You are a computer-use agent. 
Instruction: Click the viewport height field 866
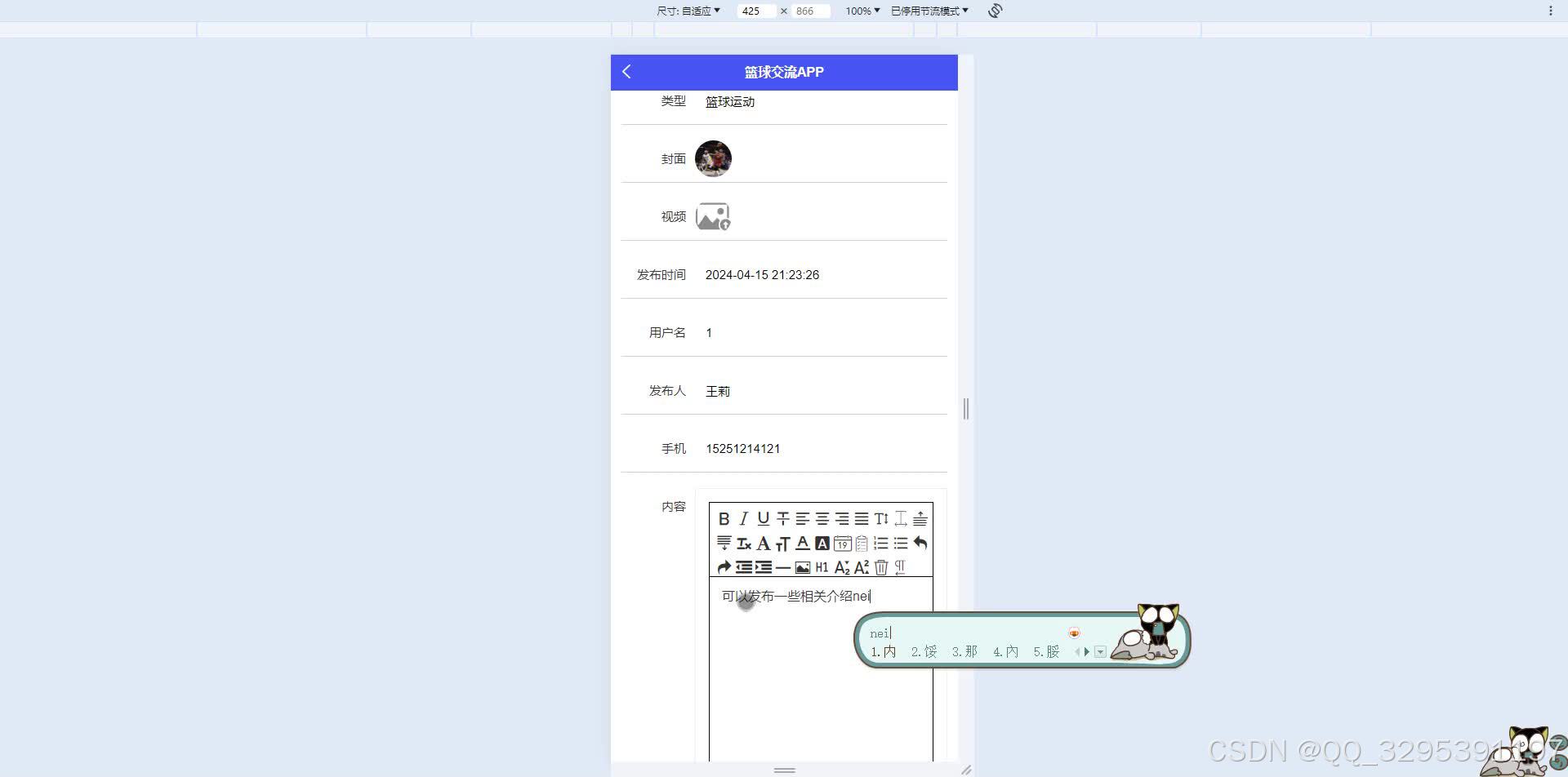(x=811, y=11)
